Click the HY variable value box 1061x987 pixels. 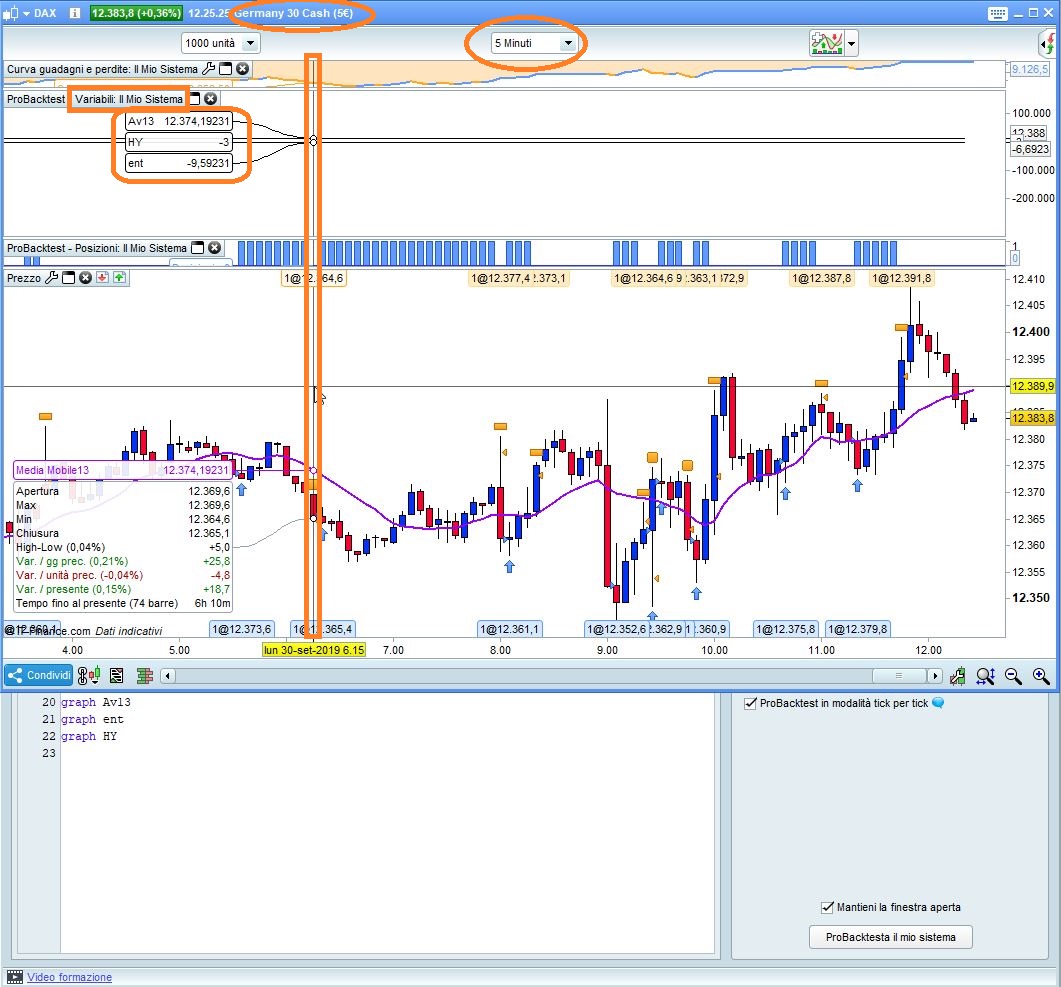coord(179,142)
